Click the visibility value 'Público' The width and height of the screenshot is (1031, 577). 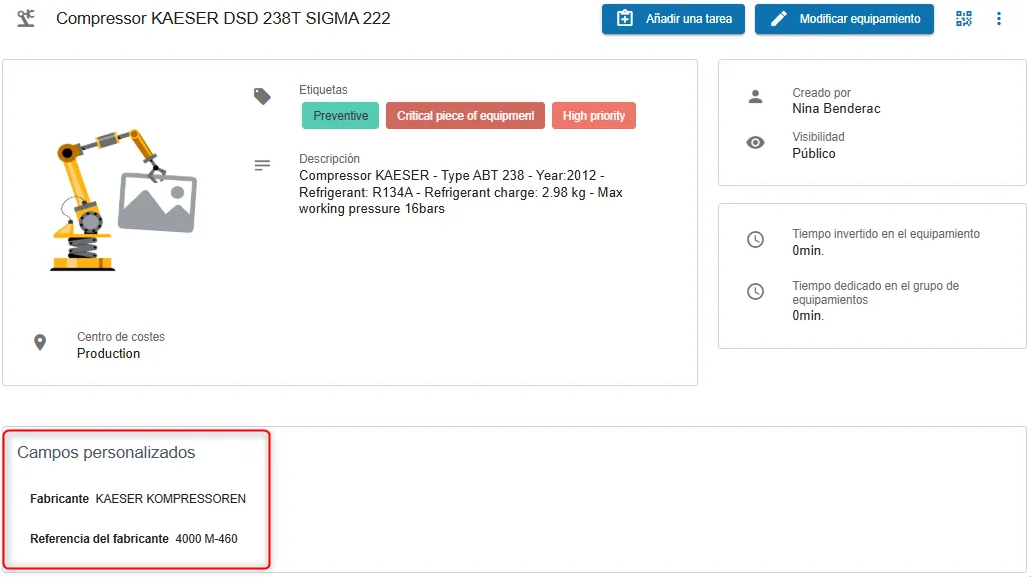tap(813, 153)
